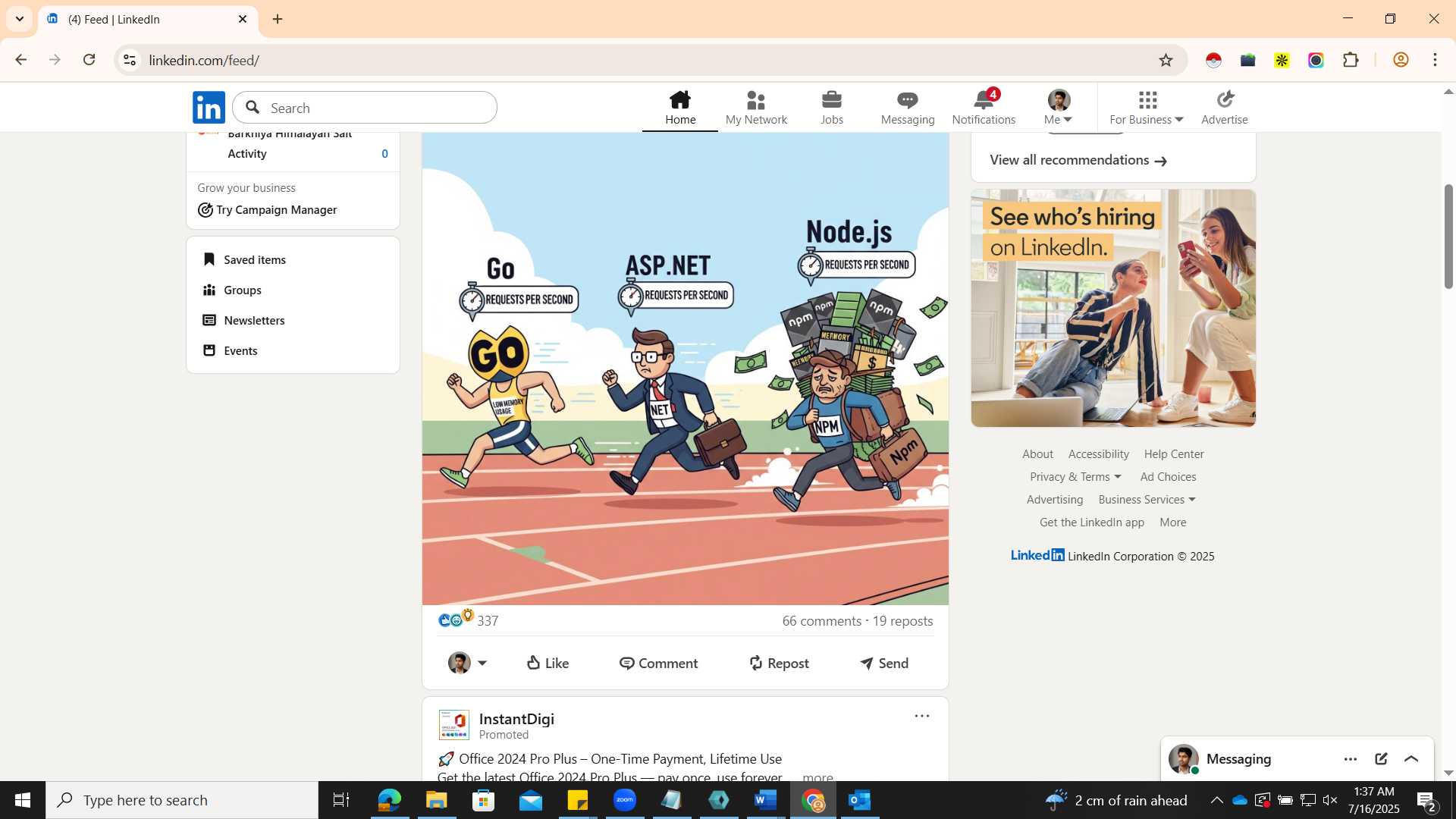
Task: Go back in browser history
Action: pos(20,60)
